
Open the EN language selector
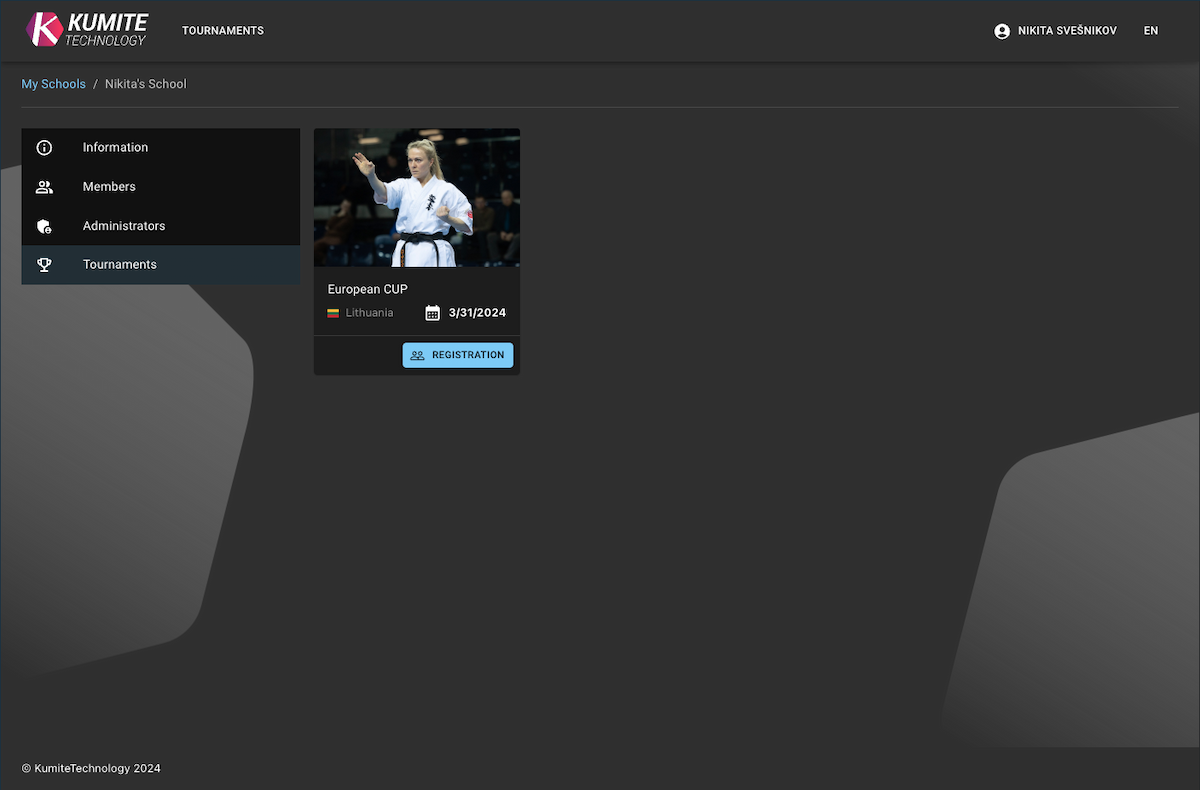pos(1151,31)
